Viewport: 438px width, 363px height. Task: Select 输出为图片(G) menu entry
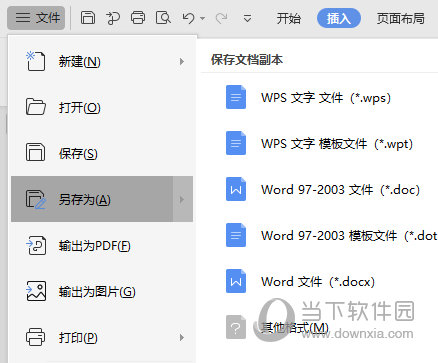102,292
